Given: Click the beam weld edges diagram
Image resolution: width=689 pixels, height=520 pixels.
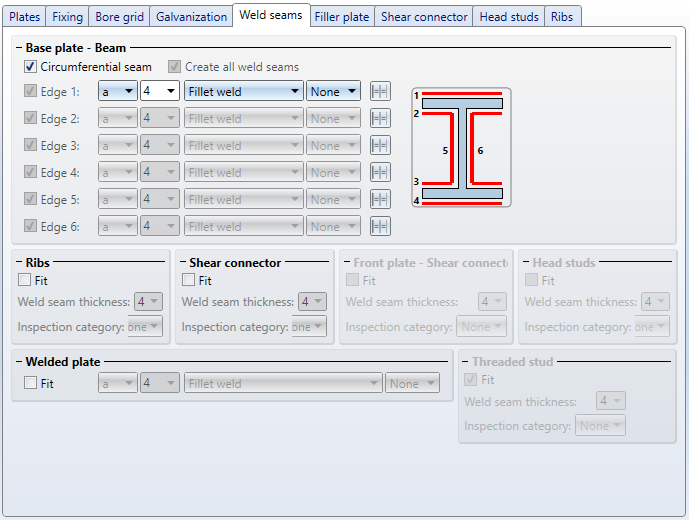Looking at the screenshot, I should click(461, 148).
